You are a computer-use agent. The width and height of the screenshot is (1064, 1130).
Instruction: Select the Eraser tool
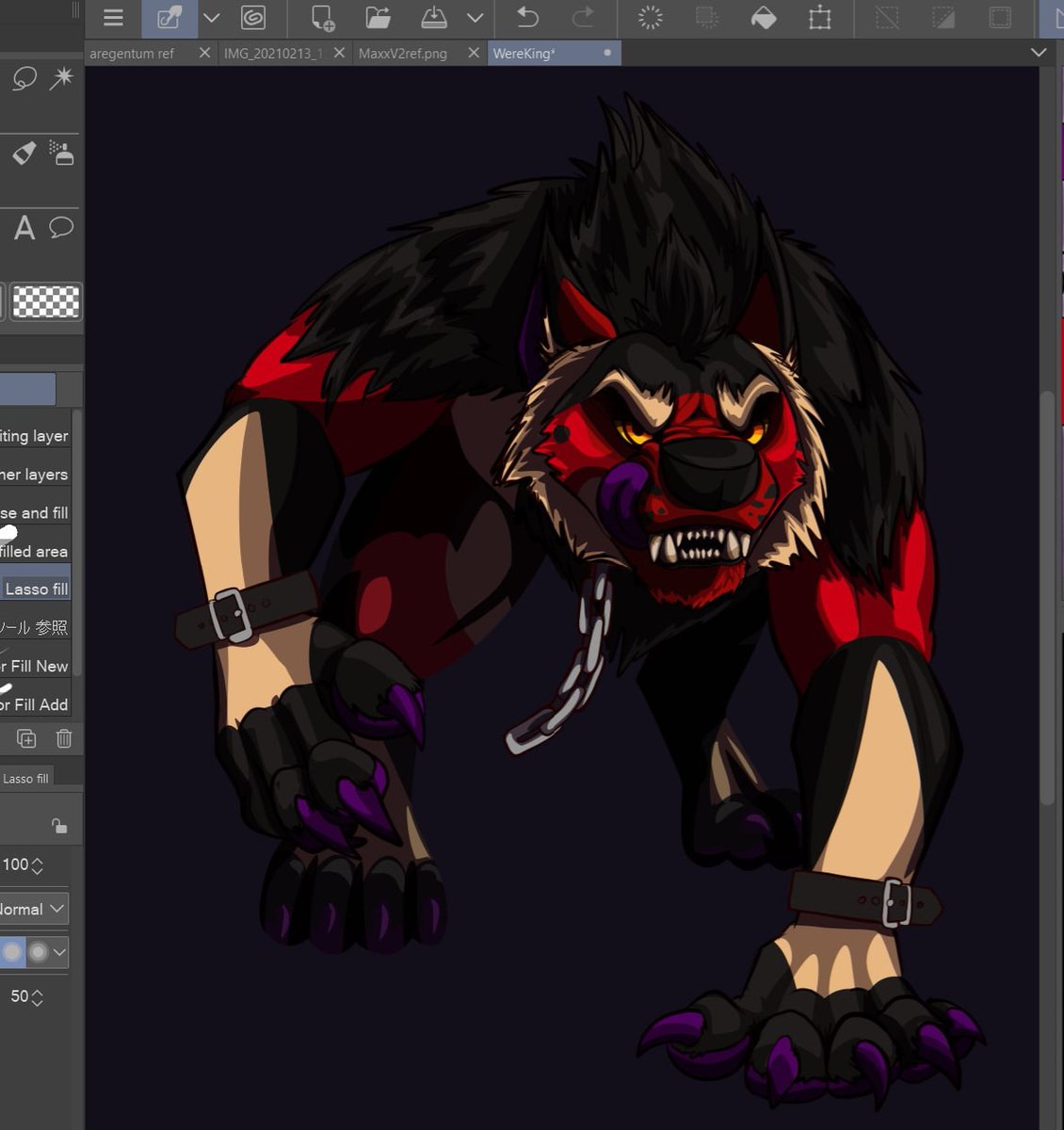23,152
